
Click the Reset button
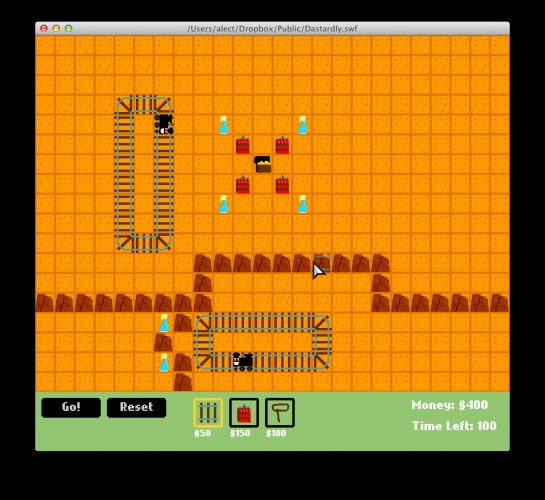coord(136,407)
